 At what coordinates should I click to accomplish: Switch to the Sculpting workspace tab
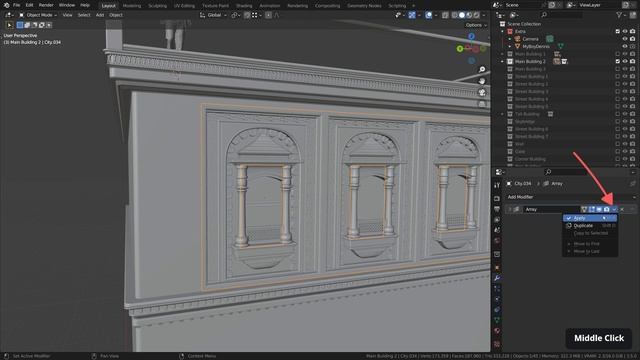coord(157,6)
